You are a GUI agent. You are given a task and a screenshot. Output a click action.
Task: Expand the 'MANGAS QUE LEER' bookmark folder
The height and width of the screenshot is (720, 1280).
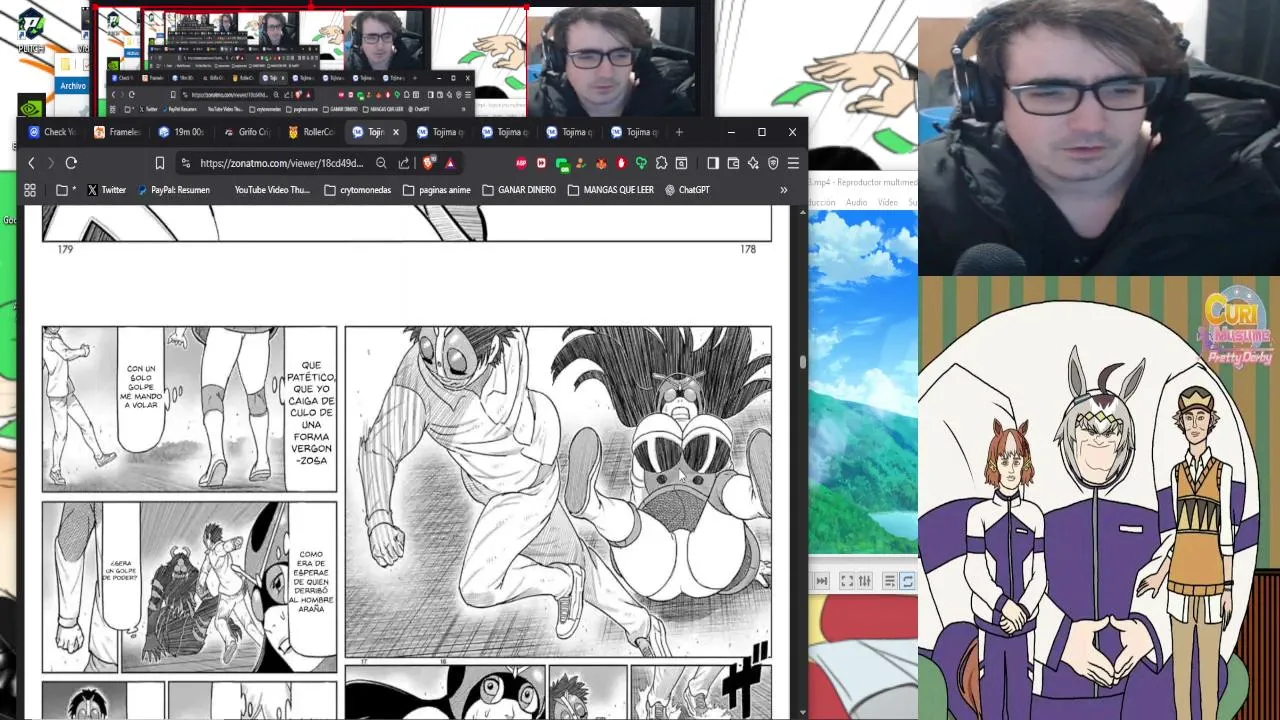click(610, 190)
